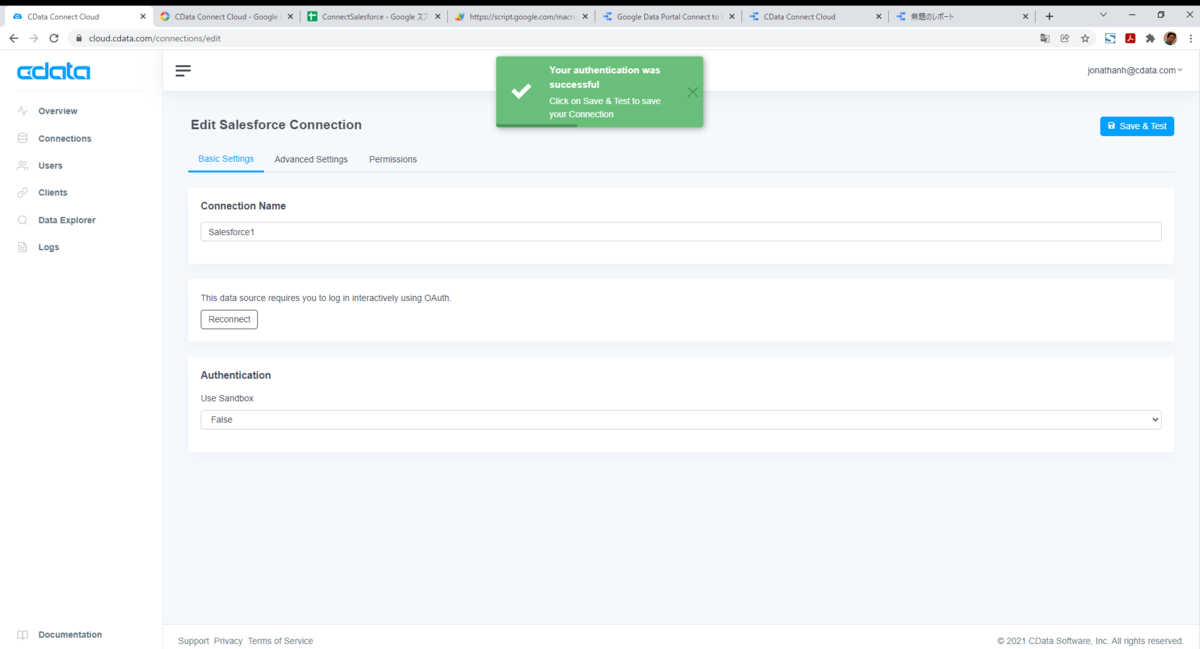The image size is (1200, 649).
Task: Click the browser back arrow
Action: (x=13, y=38)
